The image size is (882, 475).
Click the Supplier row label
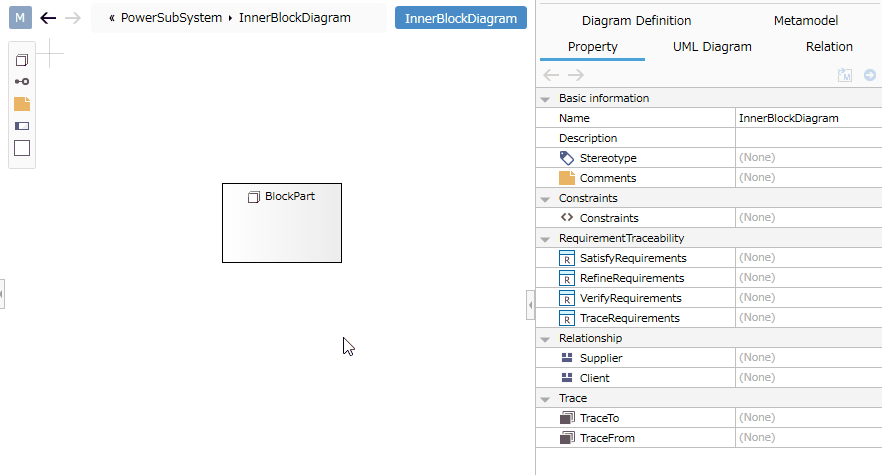(x=601, y=358)
